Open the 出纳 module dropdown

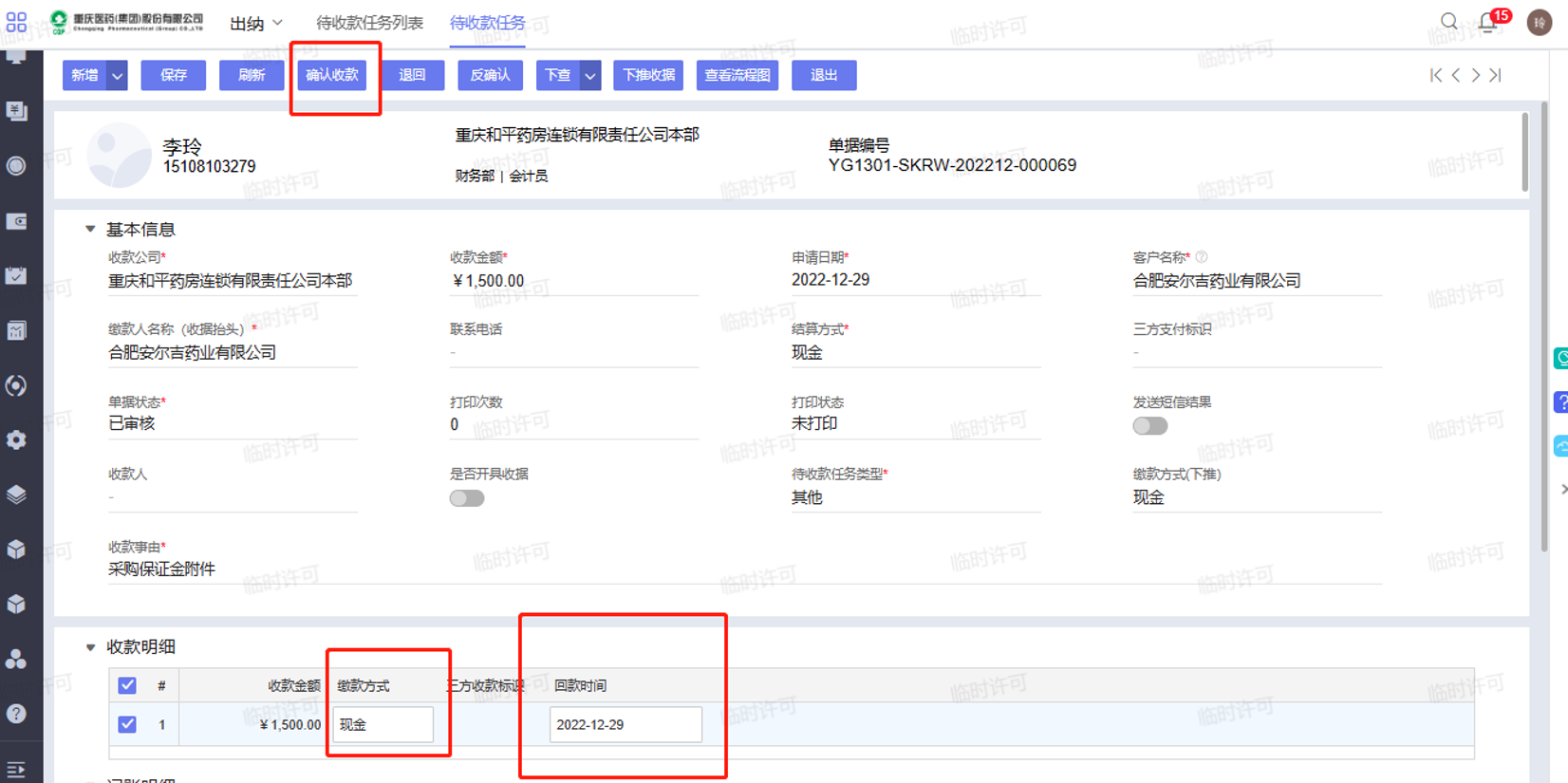tap(256, 23)
